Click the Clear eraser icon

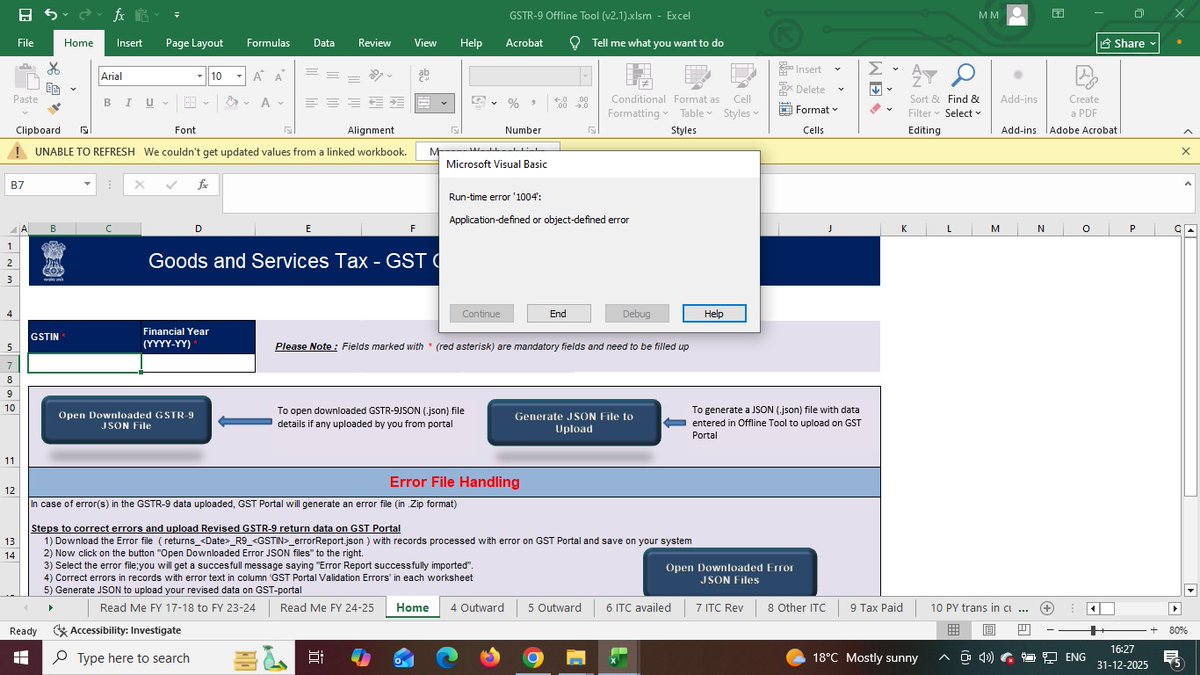pyautogui.click(x=875, y=109)
